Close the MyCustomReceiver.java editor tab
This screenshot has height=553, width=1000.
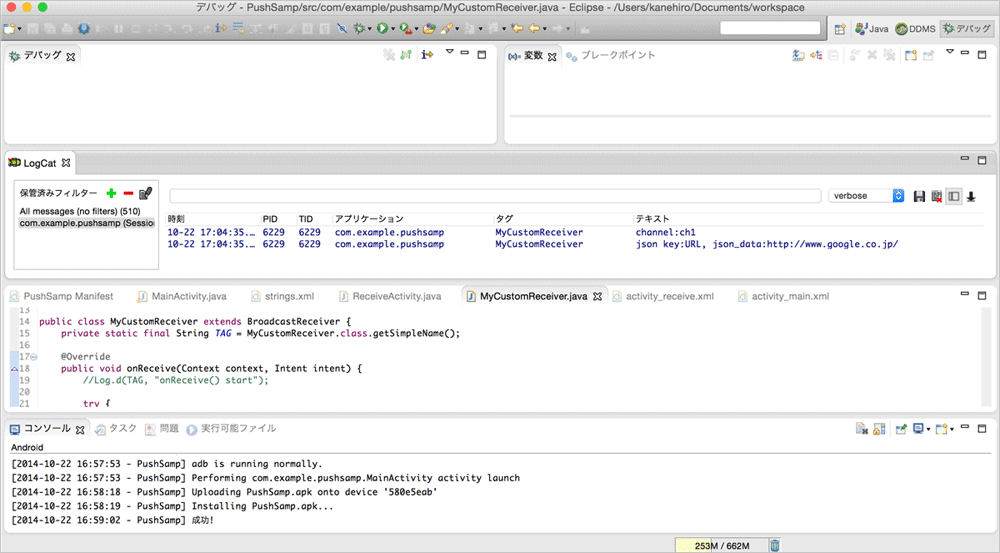(x=598, y=297)
